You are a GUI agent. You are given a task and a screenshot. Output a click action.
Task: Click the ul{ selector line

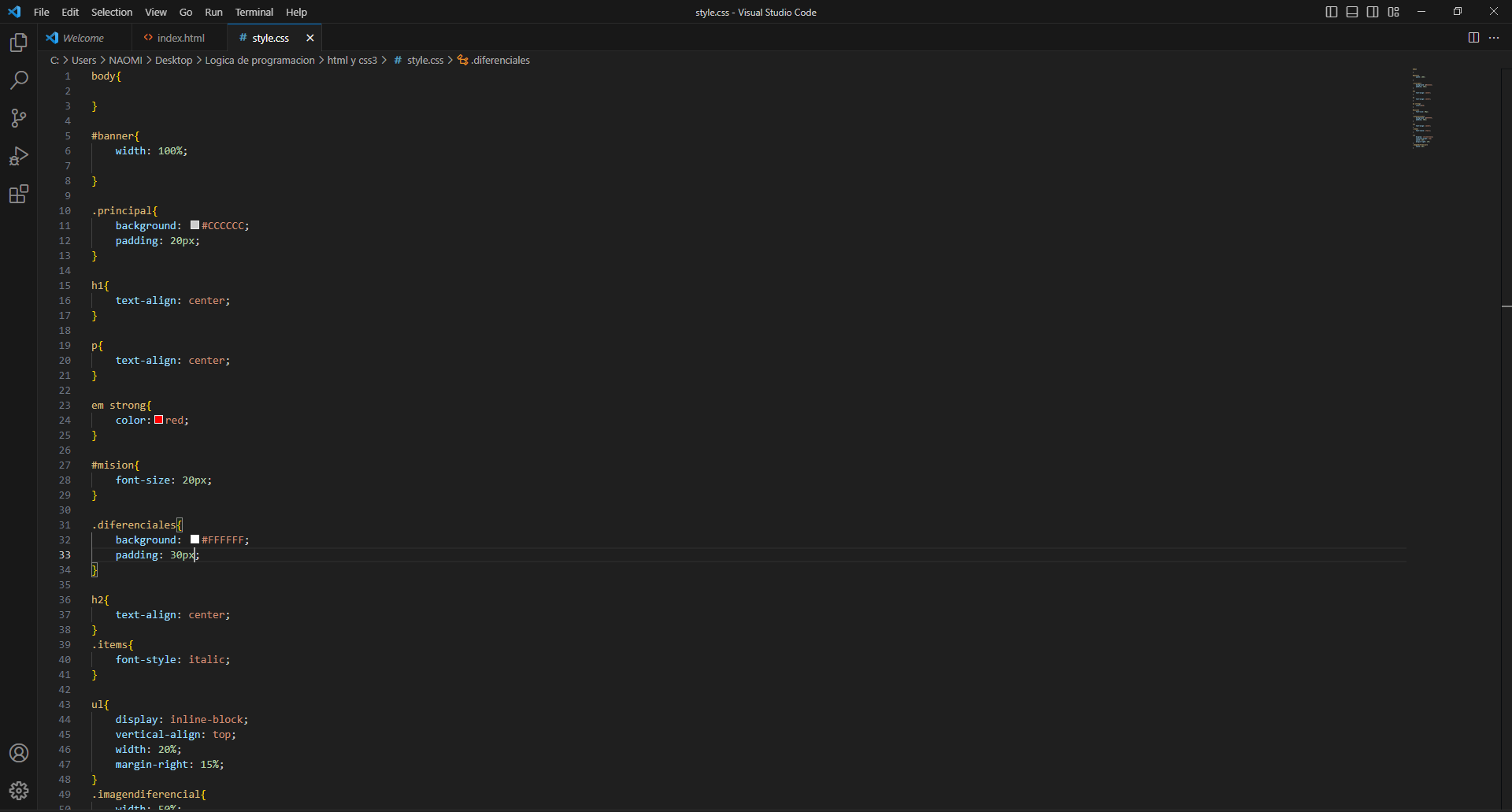pos(100,705)
